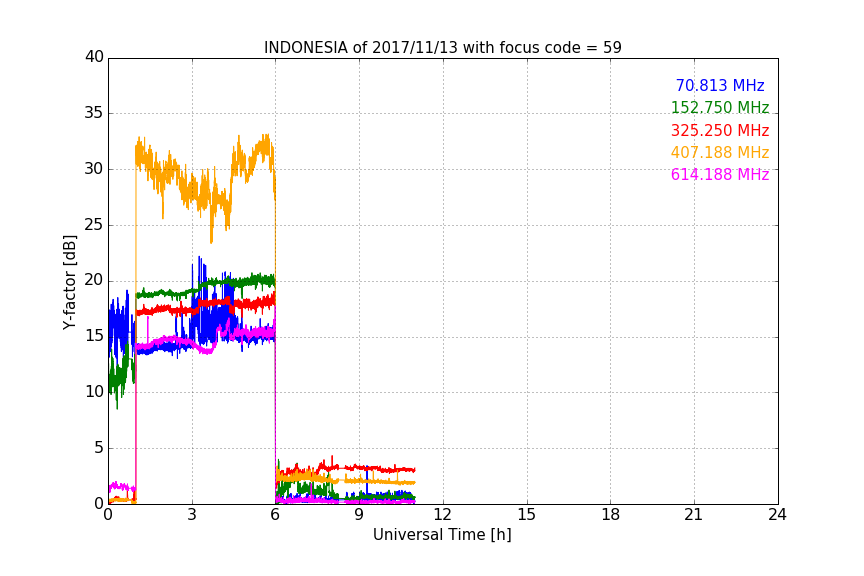Select the 614.188 MHz legend label

tap(720, 175)
